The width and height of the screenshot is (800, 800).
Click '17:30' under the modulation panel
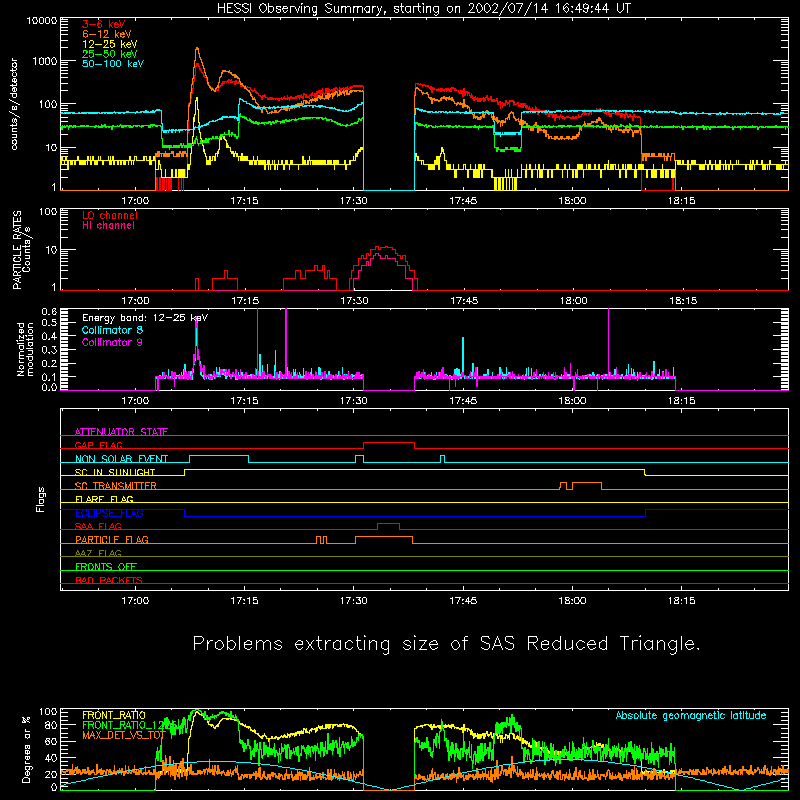pos(354,401)
